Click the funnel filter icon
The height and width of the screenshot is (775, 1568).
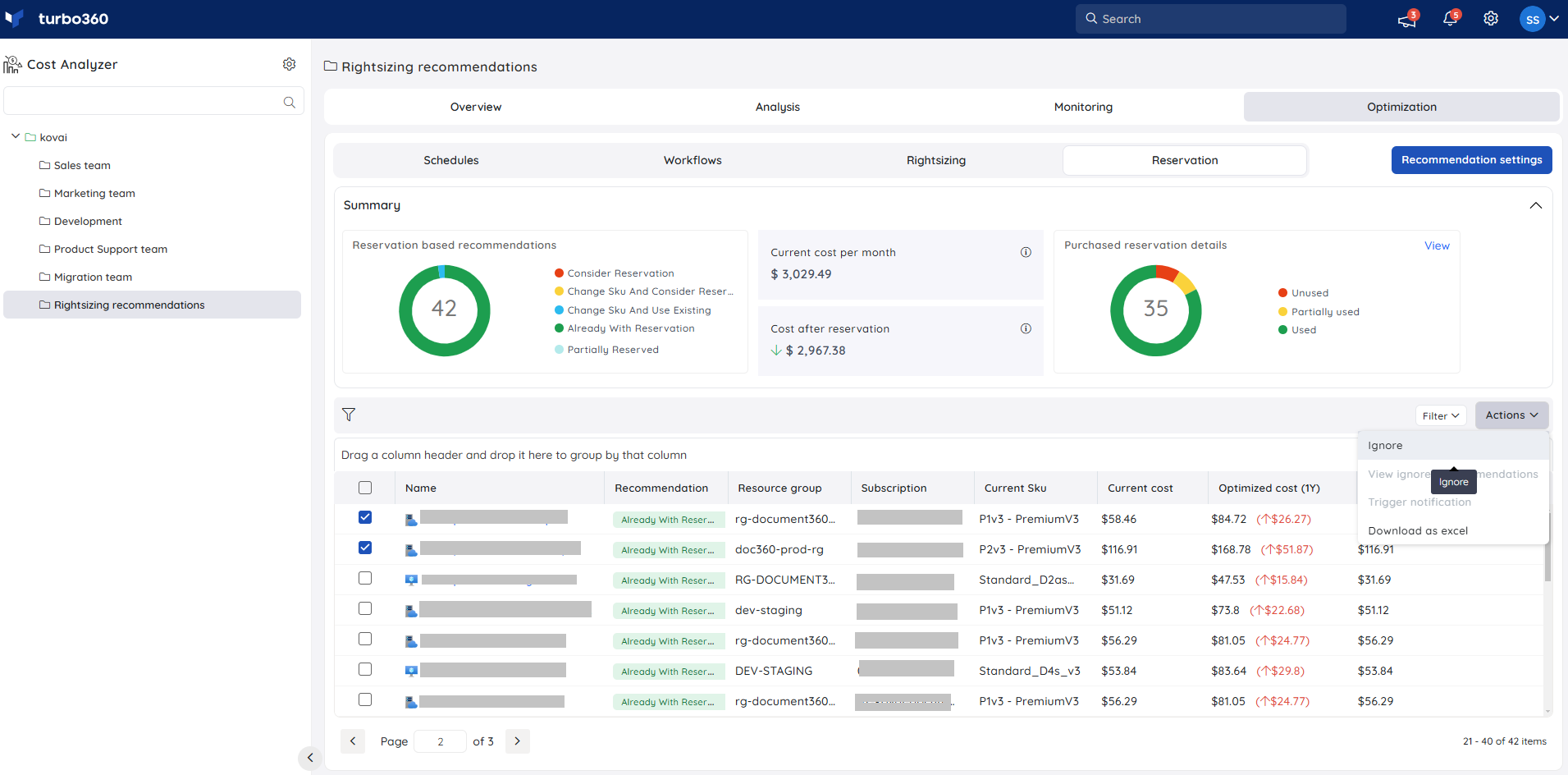(x=349, y=415)
